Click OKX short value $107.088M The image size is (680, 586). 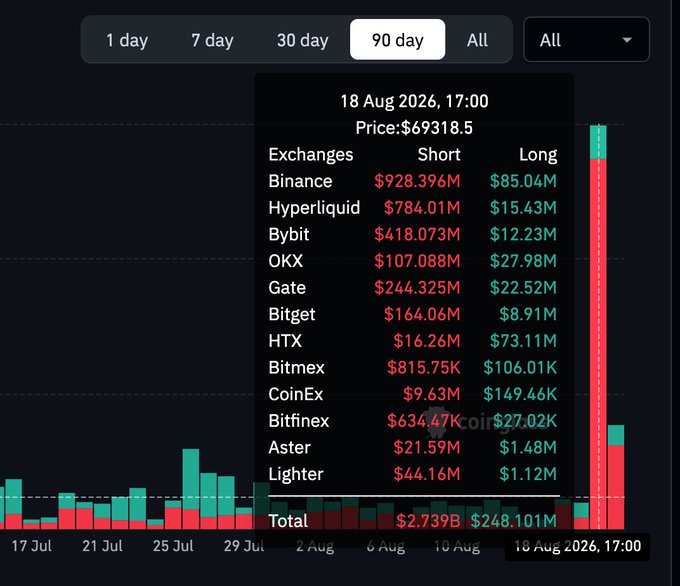click(417, 261)
